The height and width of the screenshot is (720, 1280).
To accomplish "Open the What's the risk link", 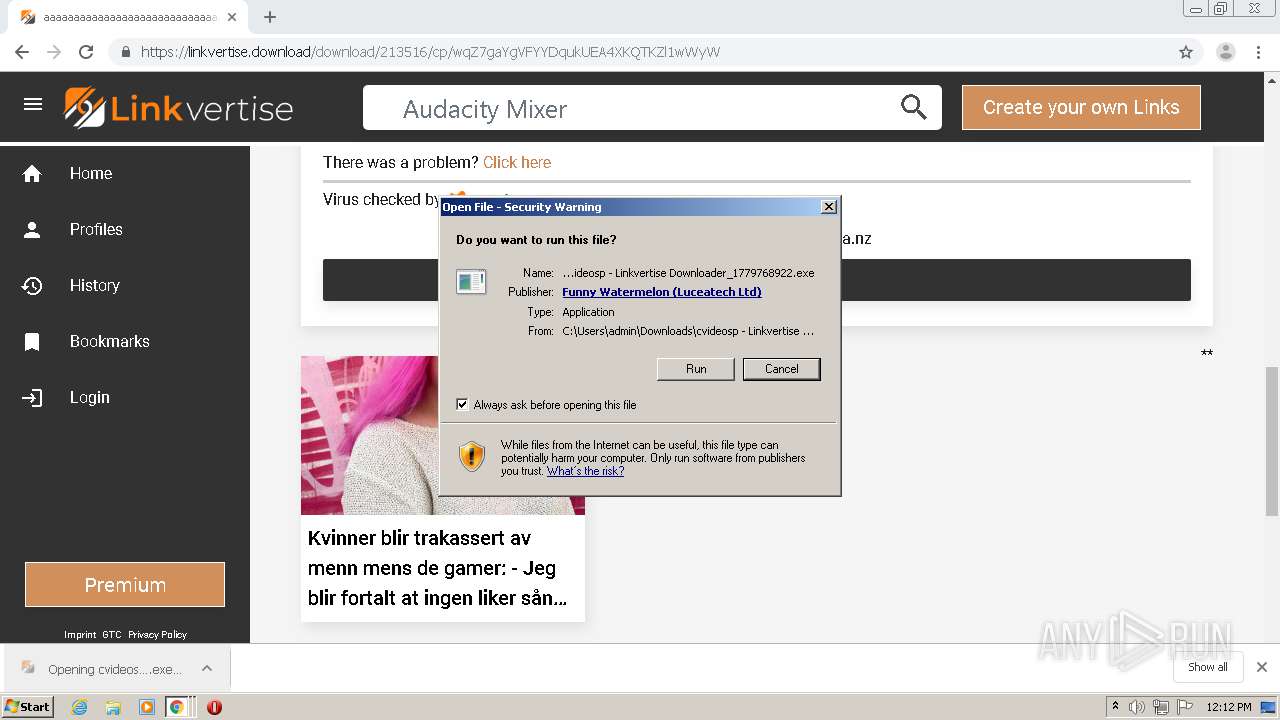I will (x=585, y=471).
